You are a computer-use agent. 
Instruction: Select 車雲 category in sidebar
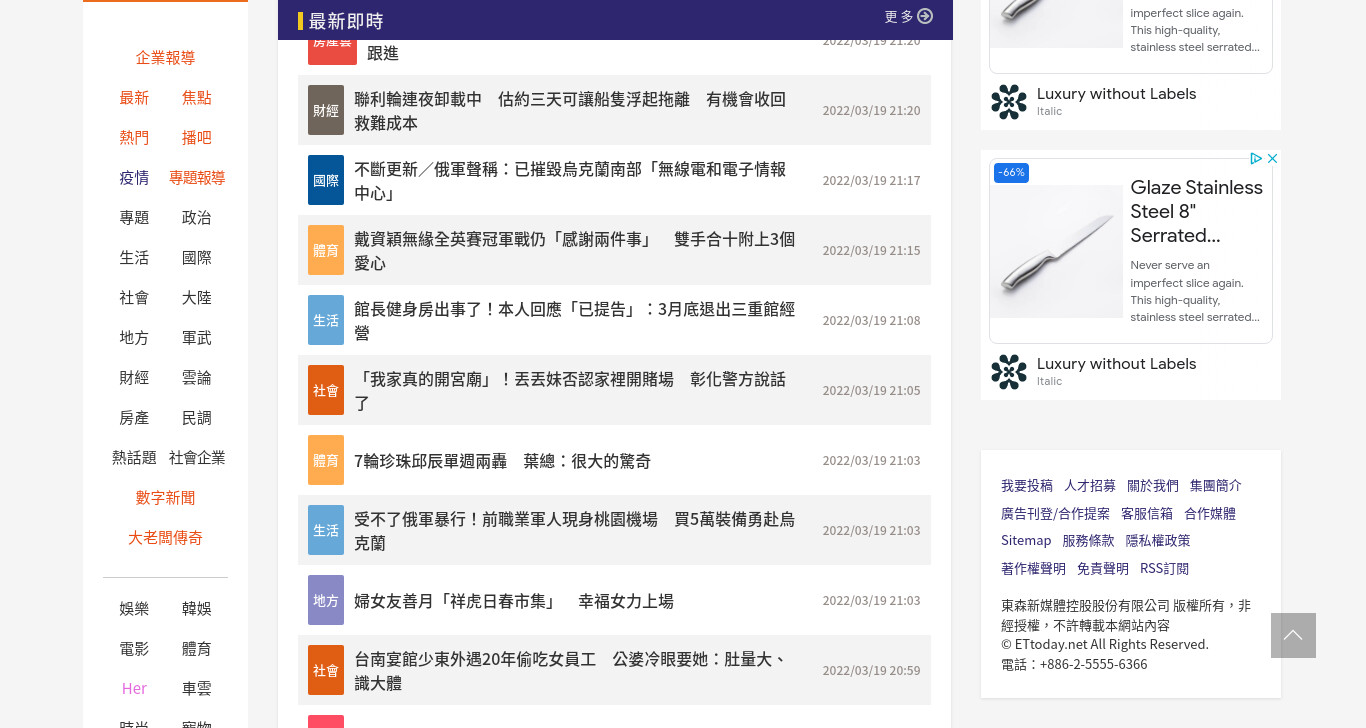coord(196,689)
